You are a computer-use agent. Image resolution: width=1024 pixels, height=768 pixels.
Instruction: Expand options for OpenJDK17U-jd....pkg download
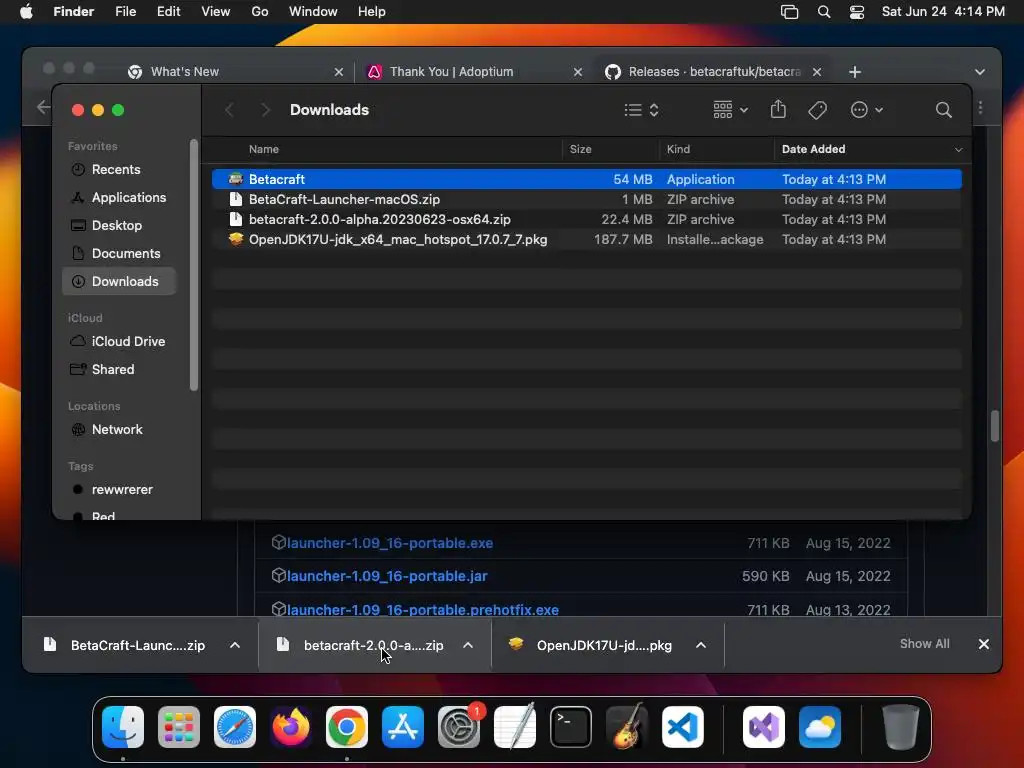tap(701, 645)
